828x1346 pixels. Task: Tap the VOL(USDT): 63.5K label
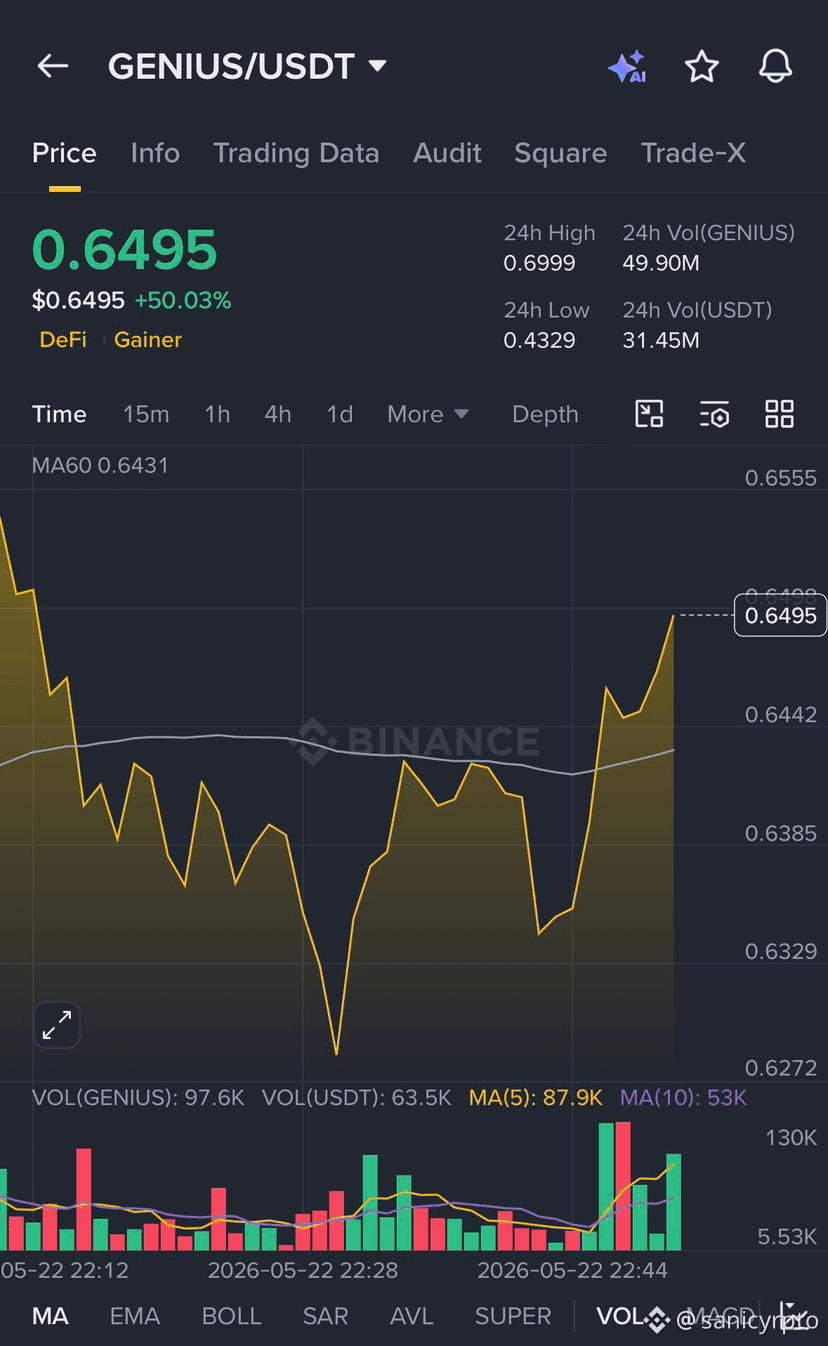pos(356,1098)
